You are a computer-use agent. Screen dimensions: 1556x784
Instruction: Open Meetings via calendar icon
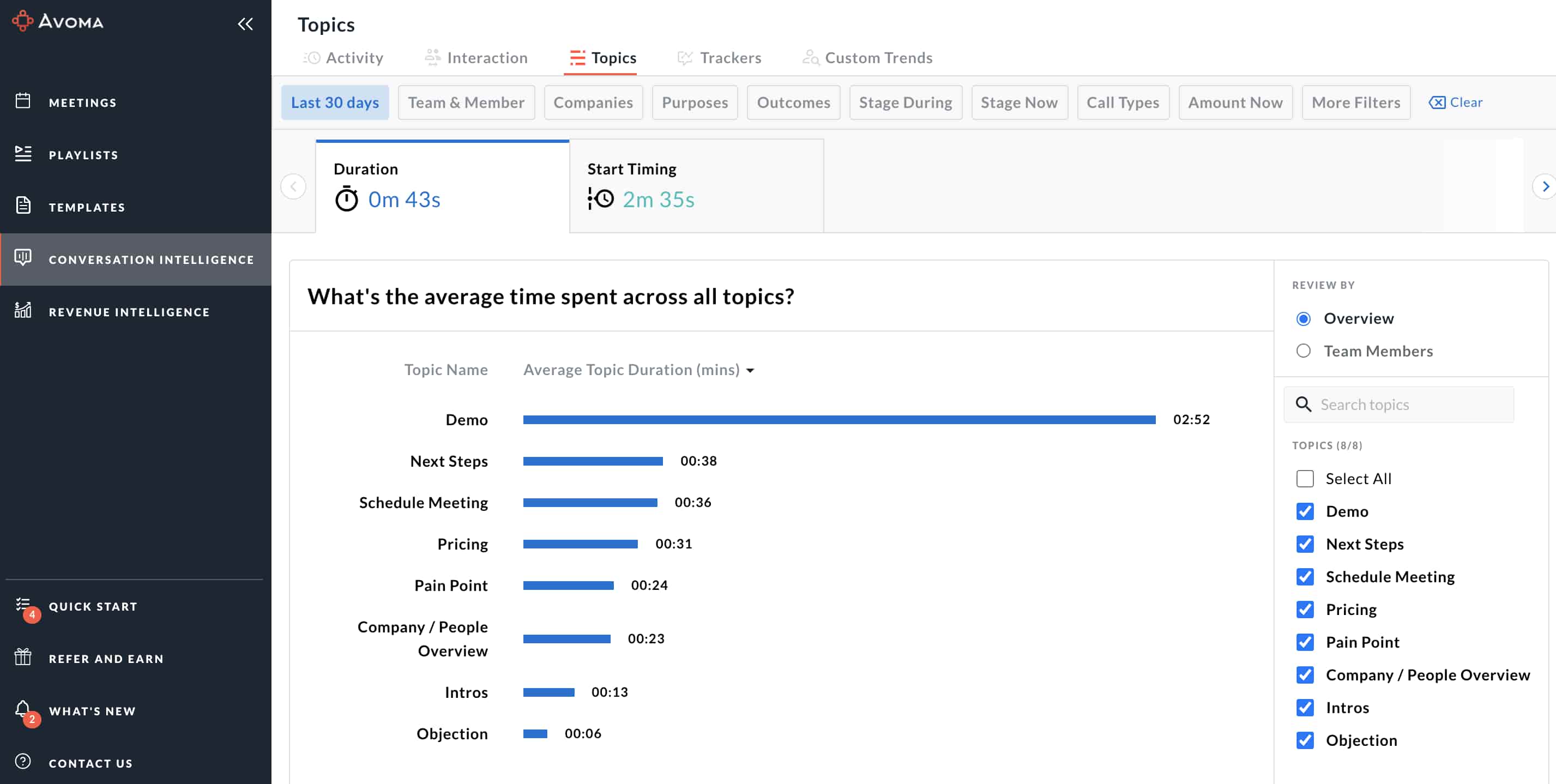coord(23,101)
